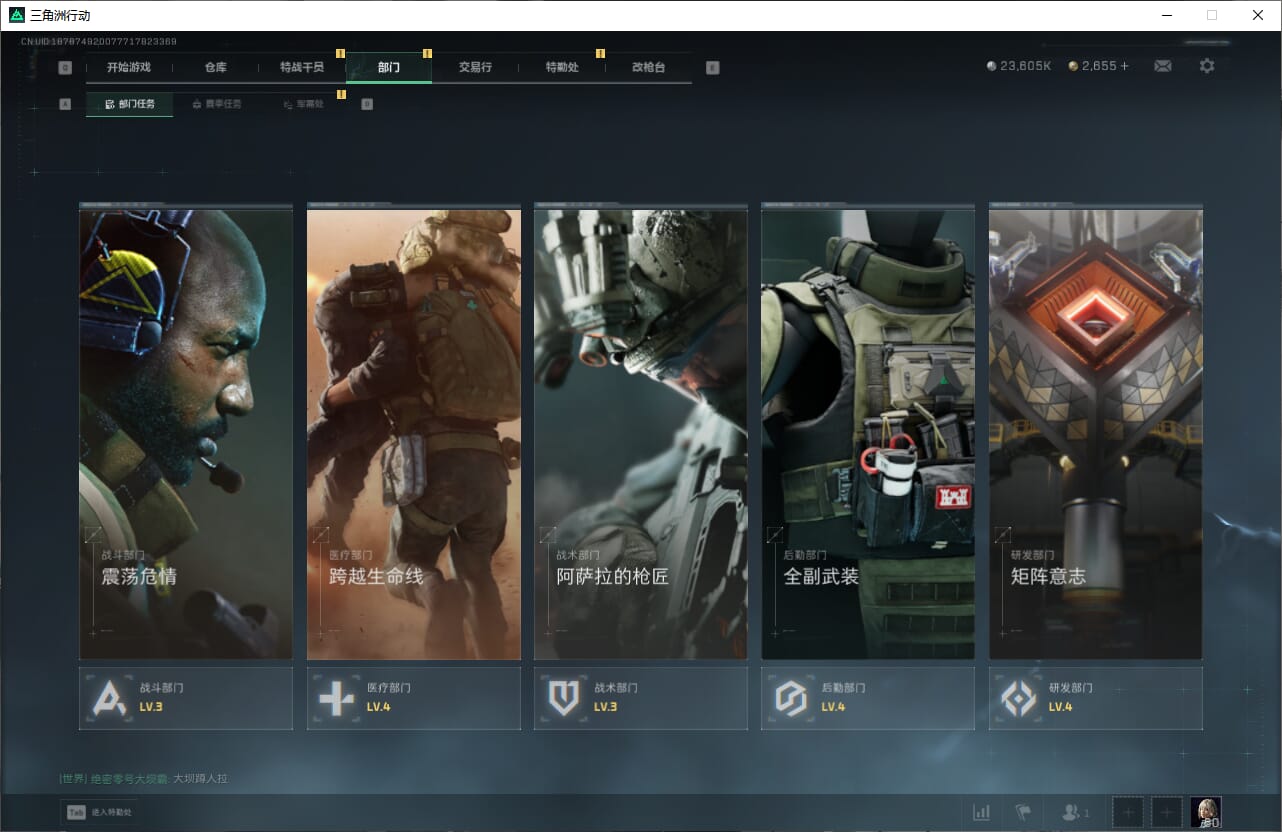Select the 改枪台 tab
Screen dimensions: 1282x832
tap(648, 67)
